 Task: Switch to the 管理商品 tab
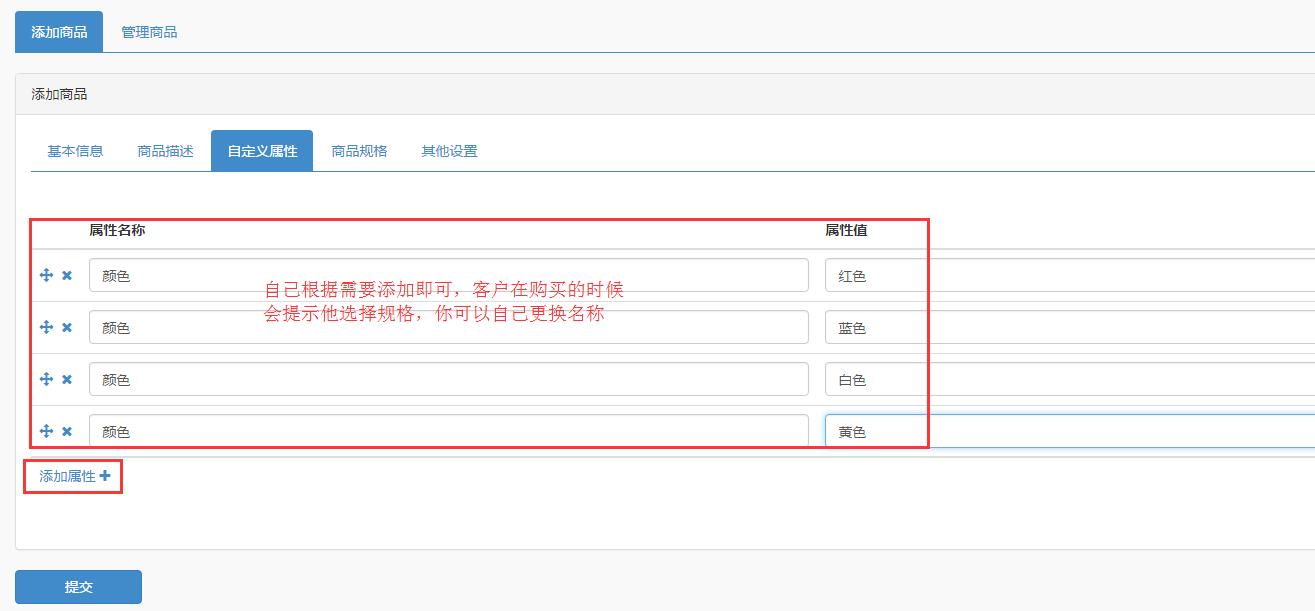point(150,31)
